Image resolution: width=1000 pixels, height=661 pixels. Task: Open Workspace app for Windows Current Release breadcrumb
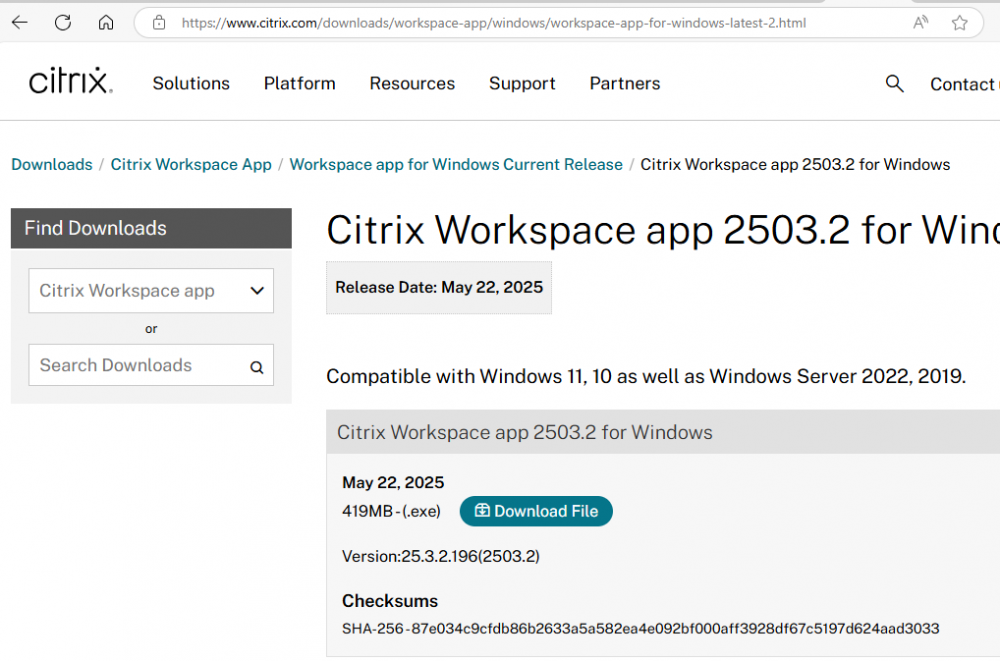tap(456, 165)
